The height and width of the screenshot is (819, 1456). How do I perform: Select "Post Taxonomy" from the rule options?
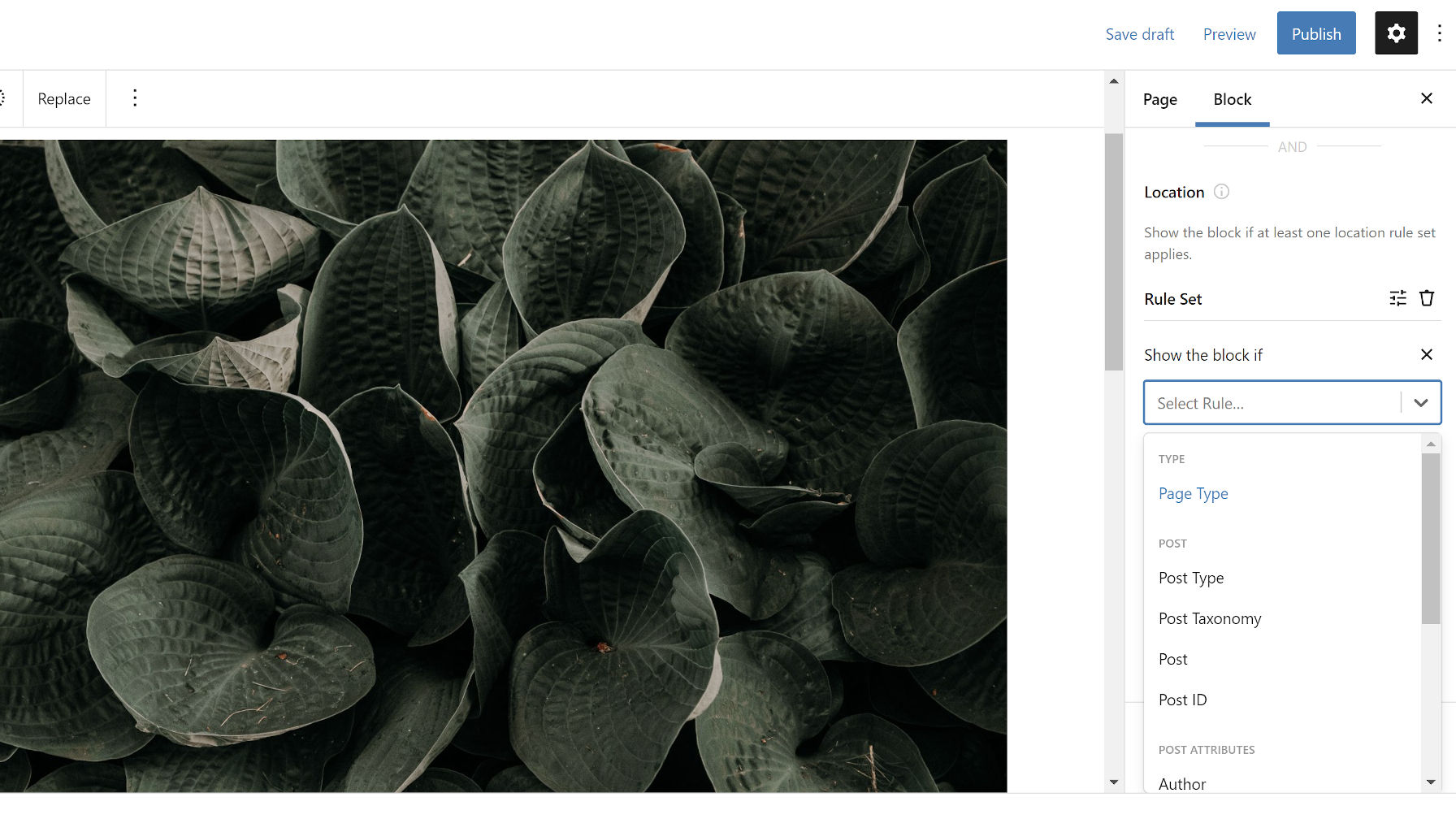(1210, 618)
